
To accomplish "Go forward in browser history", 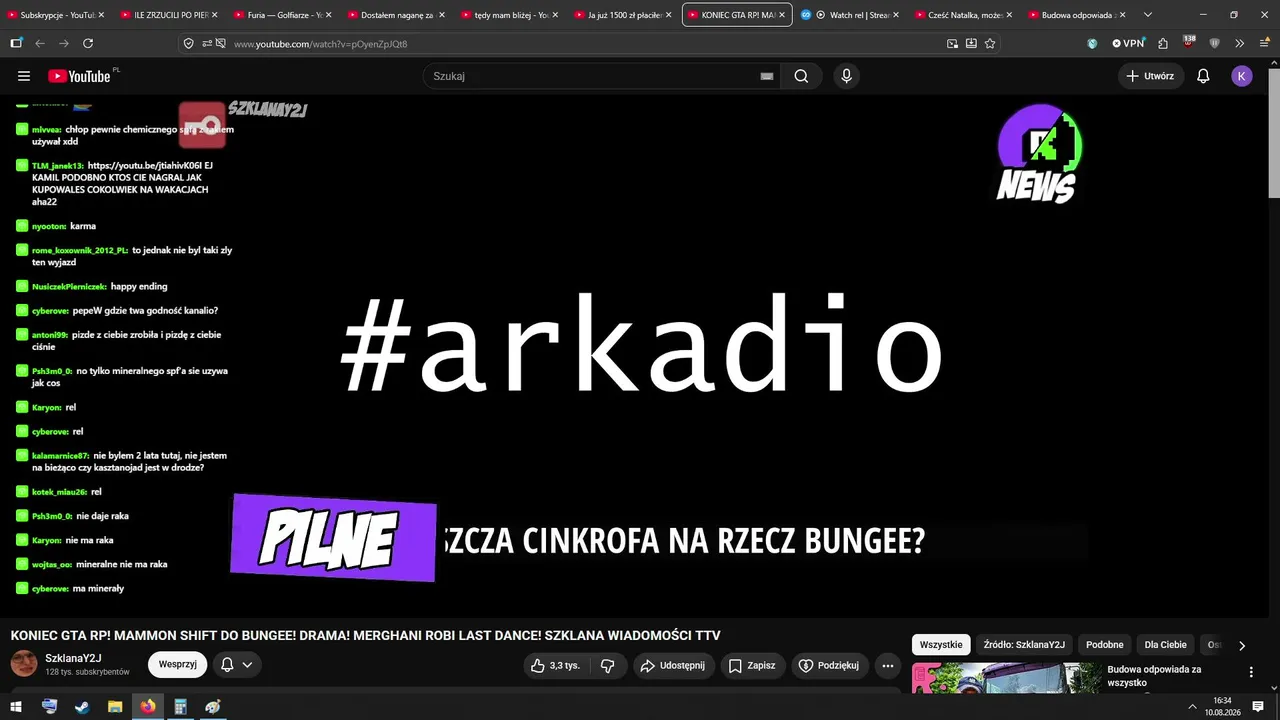I will [64, 44].
